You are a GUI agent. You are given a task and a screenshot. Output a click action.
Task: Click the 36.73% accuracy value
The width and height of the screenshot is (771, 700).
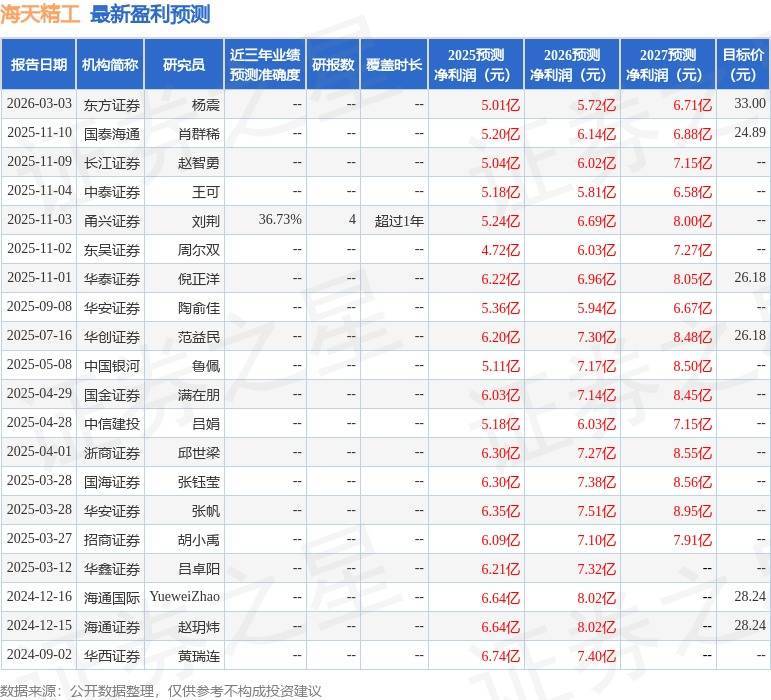coord(280,220)
